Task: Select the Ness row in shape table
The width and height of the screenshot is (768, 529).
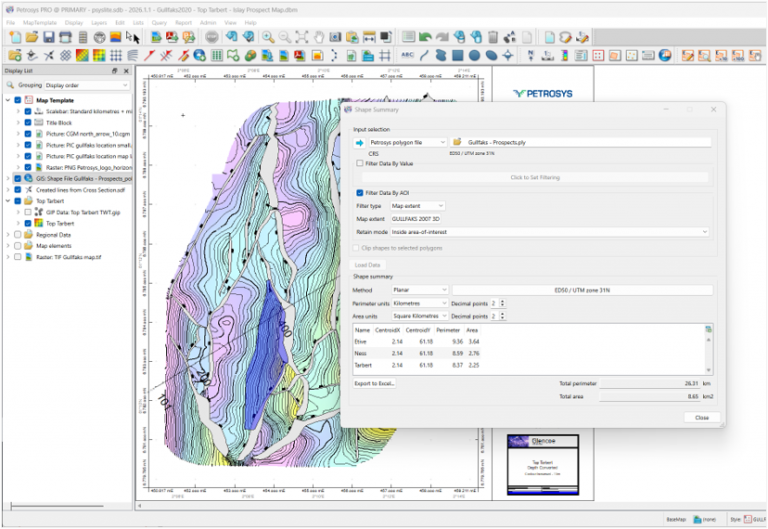Action: coord(362,353)
